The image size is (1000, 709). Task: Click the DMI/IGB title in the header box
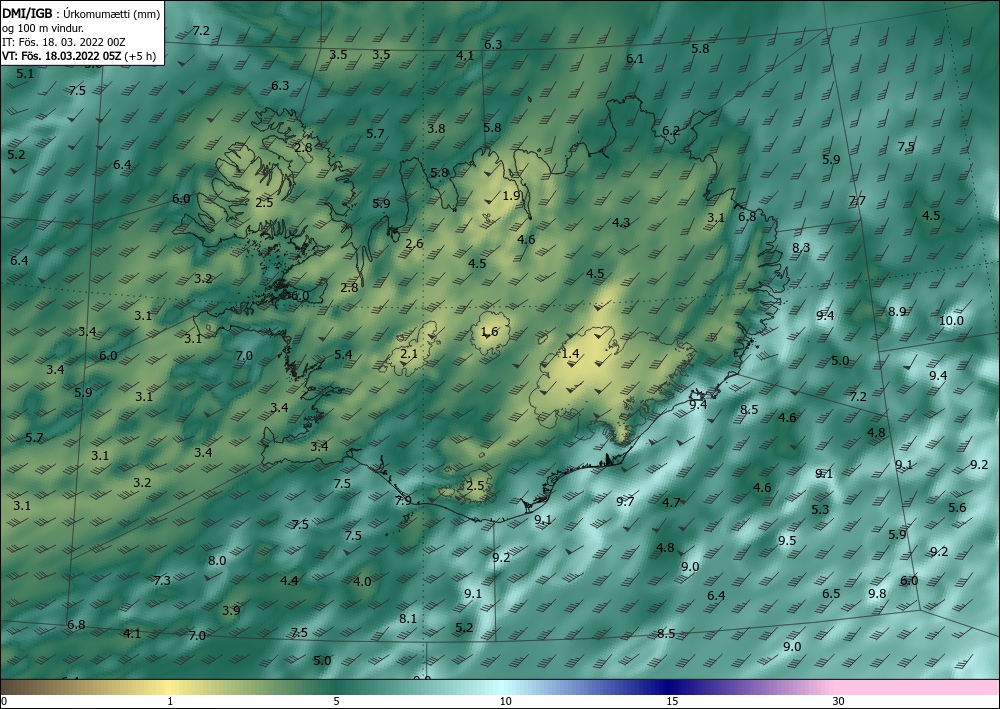tap(27, 12)
